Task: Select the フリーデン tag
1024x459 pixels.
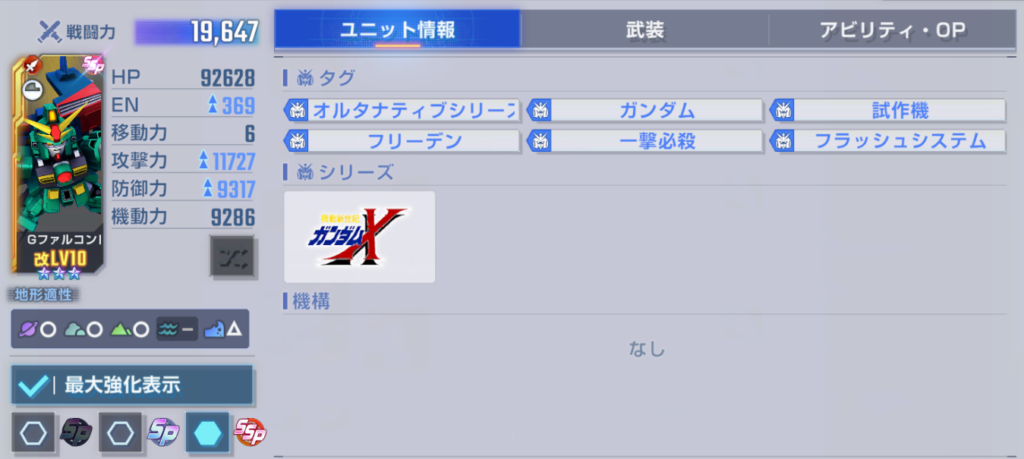Action: 402,141
